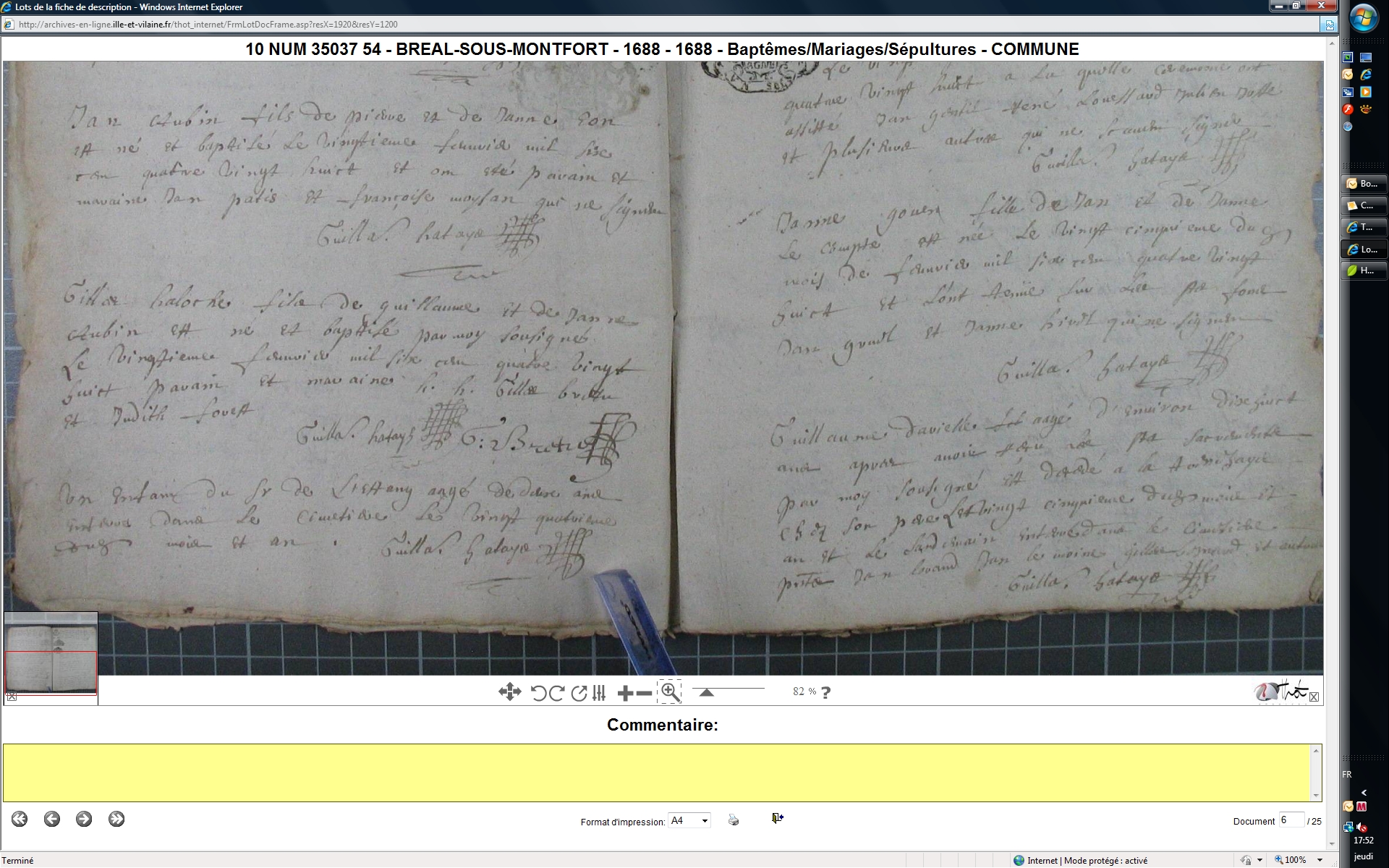Click the document number input field
The width and height of the screenshot is (1389, 868).
[x=1291, y=820]
